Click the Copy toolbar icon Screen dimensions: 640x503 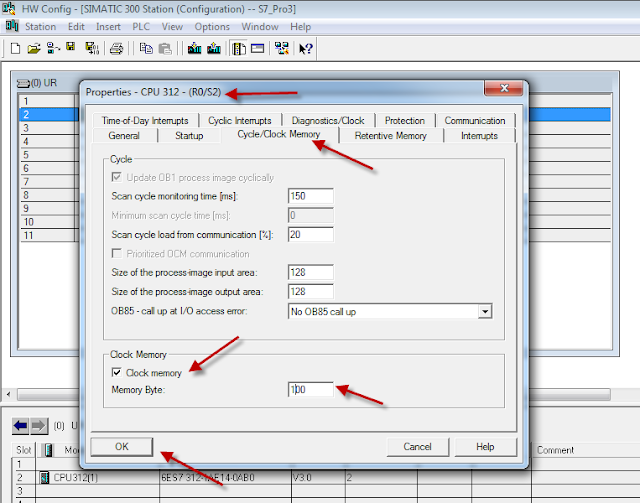pos(146,49)
